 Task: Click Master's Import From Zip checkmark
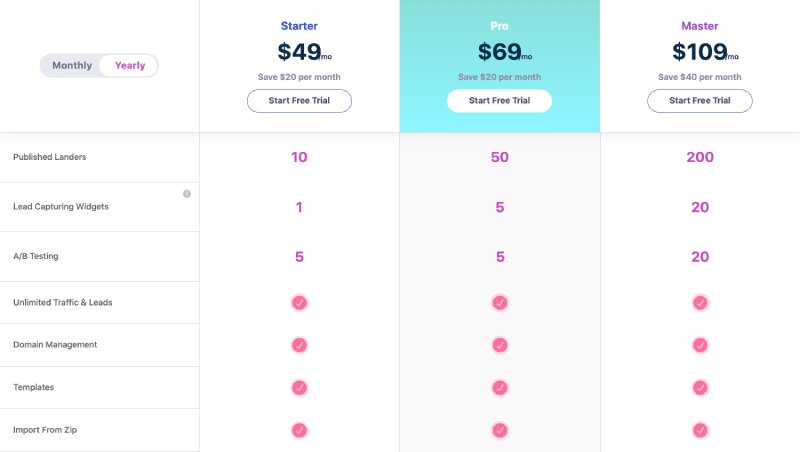(x=700, y=431)
